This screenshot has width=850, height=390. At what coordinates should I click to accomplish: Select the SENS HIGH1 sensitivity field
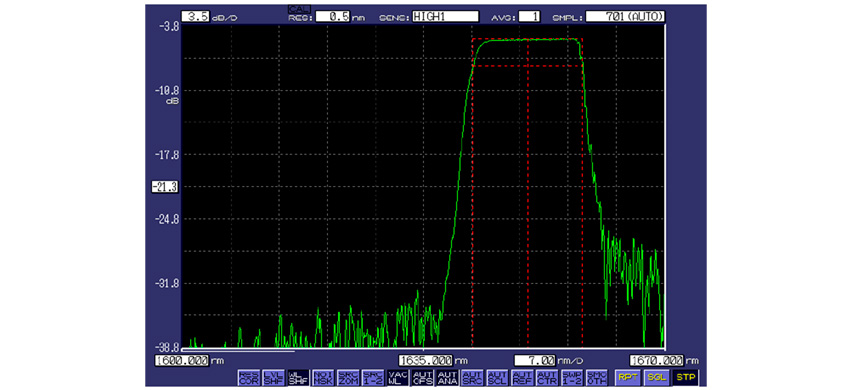[445, 17]
